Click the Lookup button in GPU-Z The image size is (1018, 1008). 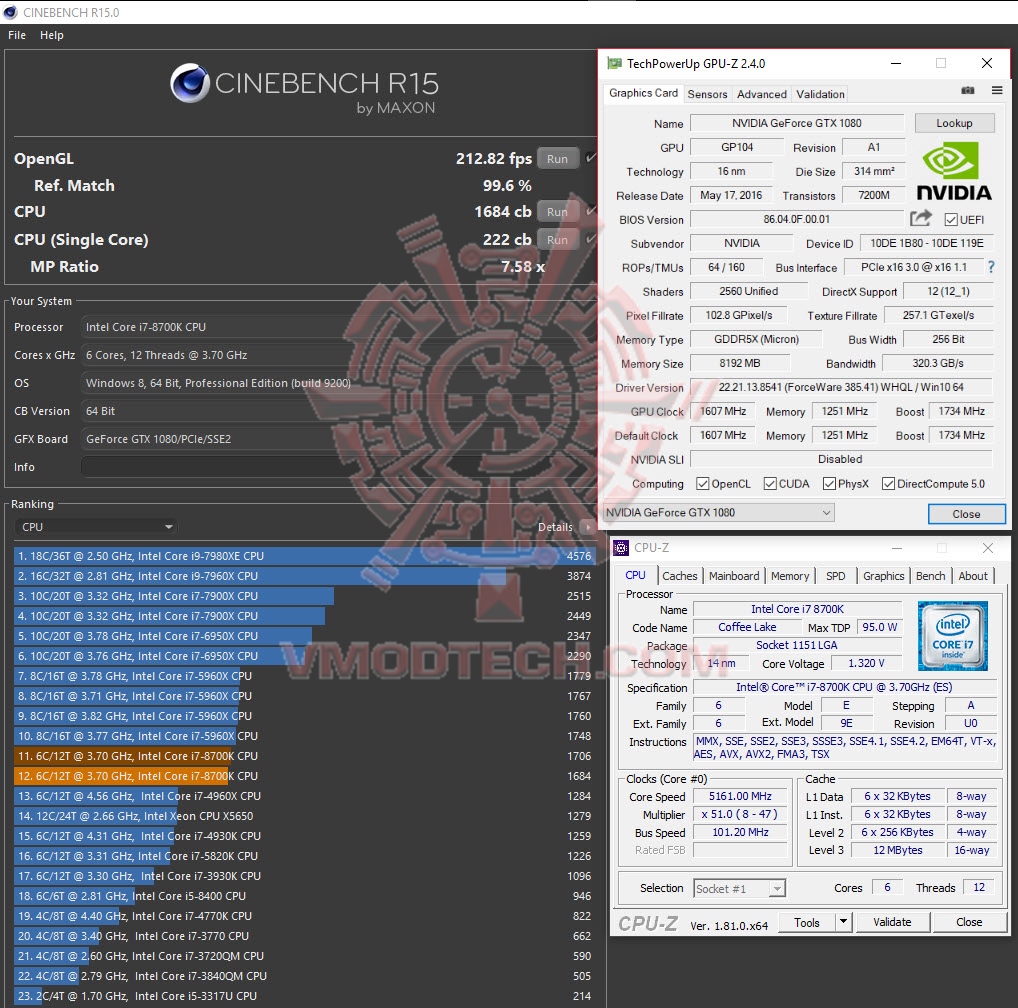(x=954, y=123)
